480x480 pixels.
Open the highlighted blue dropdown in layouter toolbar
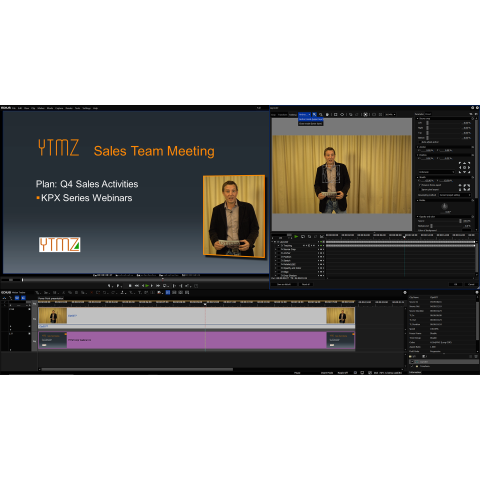pyautogui.click(x=304, y=114)
